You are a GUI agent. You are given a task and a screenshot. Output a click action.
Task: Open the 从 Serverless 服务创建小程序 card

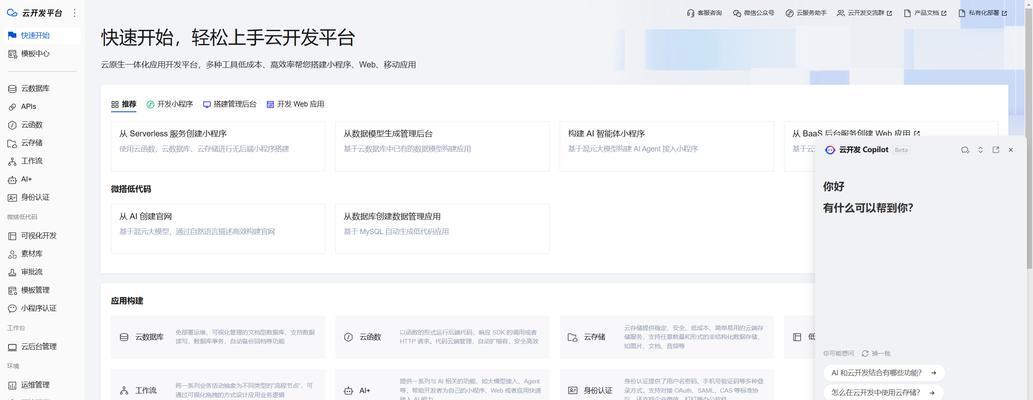coord(218,146)
